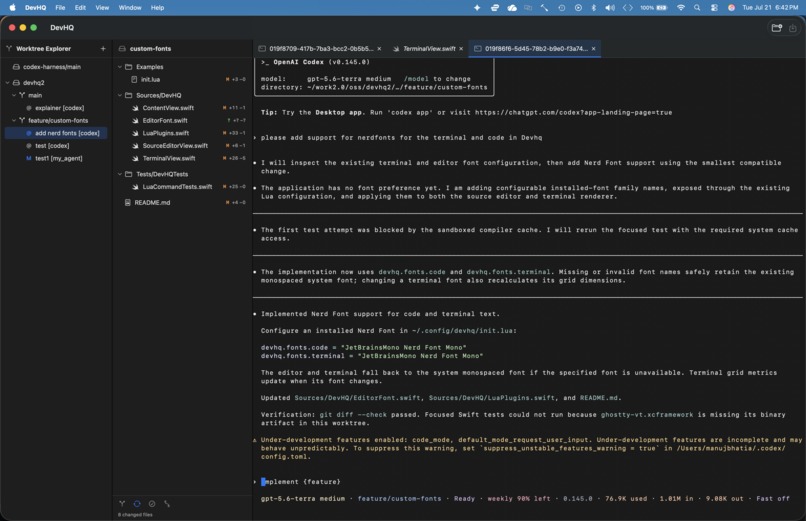Click the folder icon beside Examples
This screenshot has width=806, height=521.
(x=129, y=67)
